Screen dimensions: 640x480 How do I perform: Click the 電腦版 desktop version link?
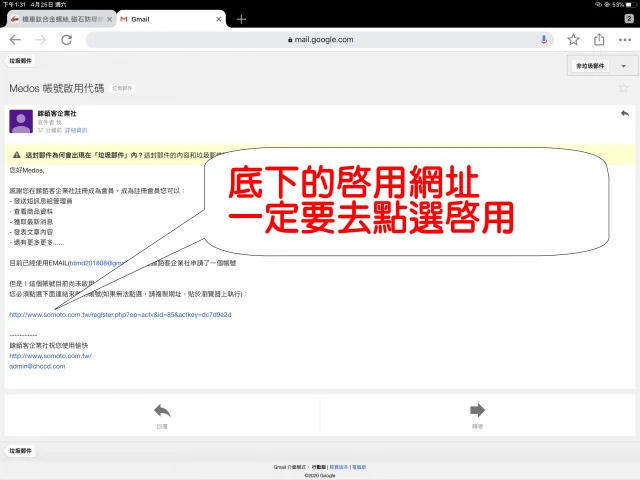(359, 467)
